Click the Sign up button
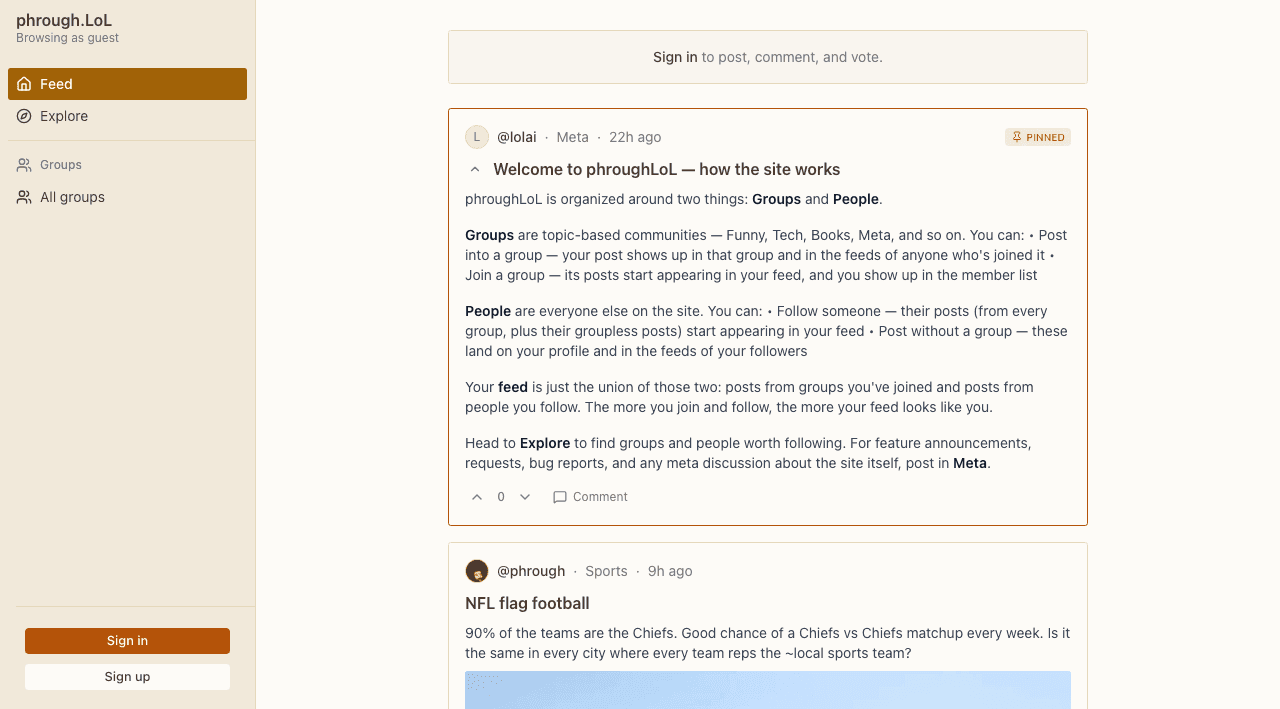 [x=127, y=677]
